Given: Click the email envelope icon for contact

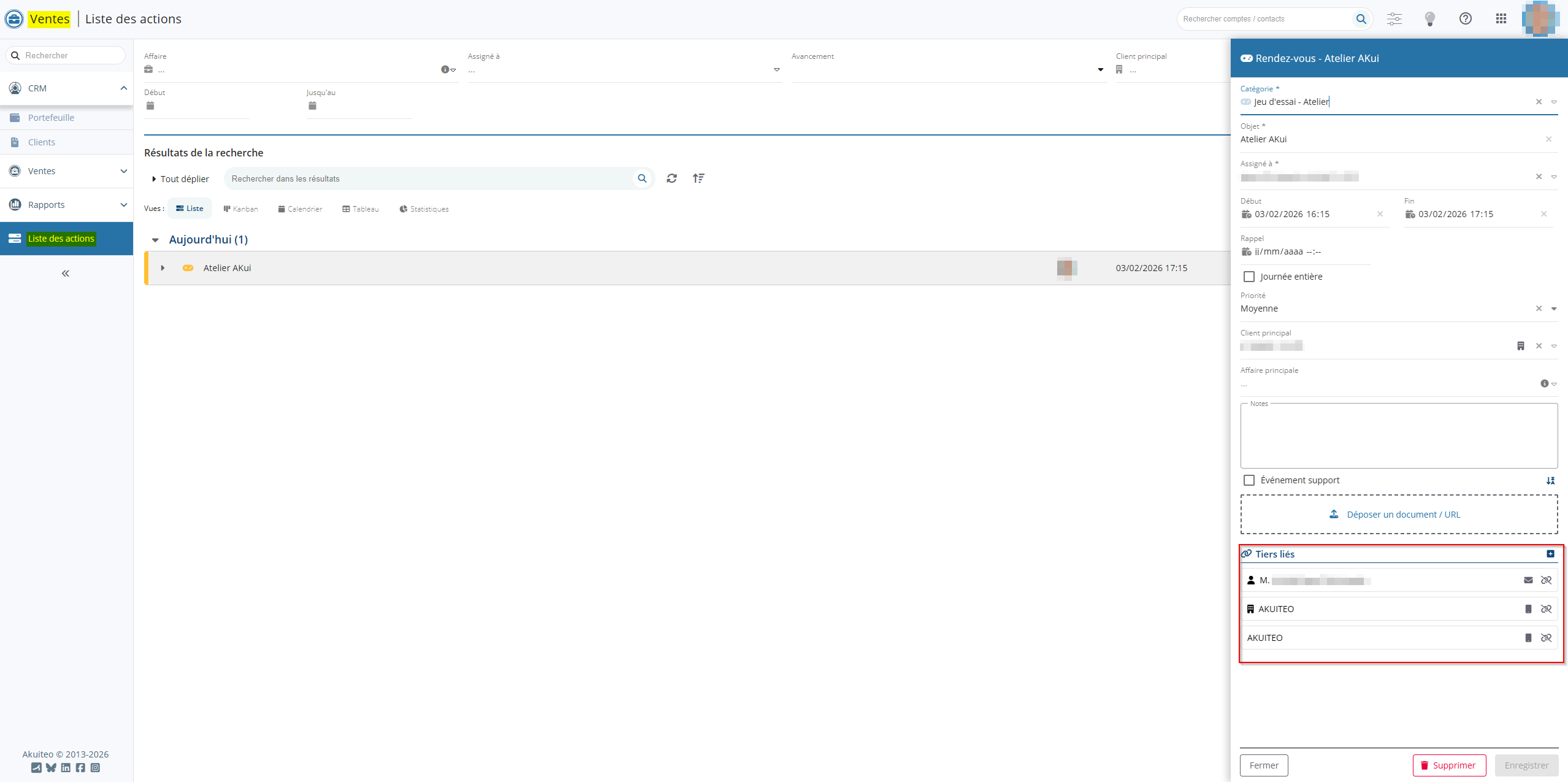Looking at the screenshot, I should [x=1528, y=580].
